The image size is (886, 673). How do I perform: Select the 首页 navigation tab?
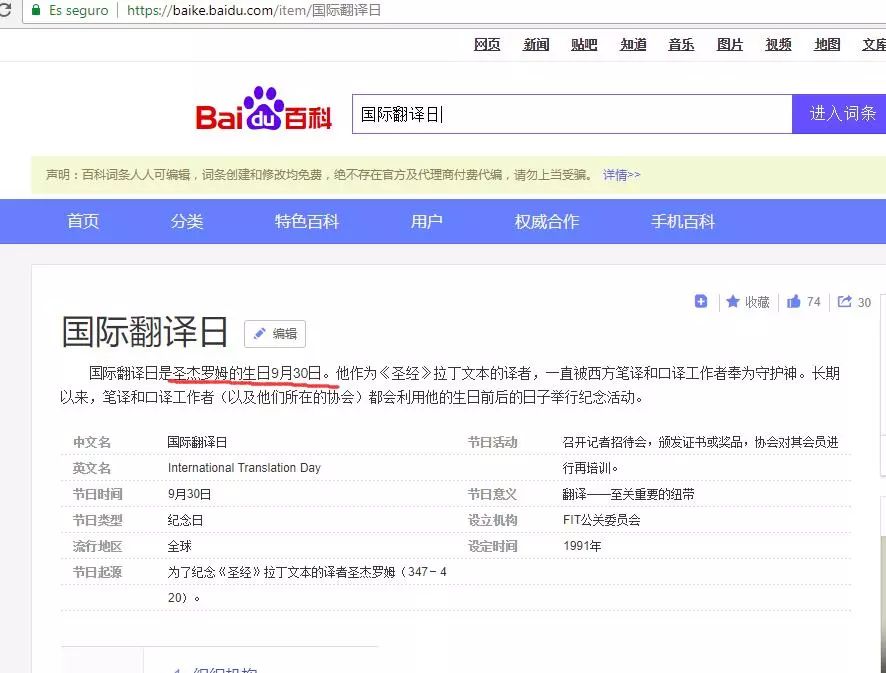click(83, 221)
